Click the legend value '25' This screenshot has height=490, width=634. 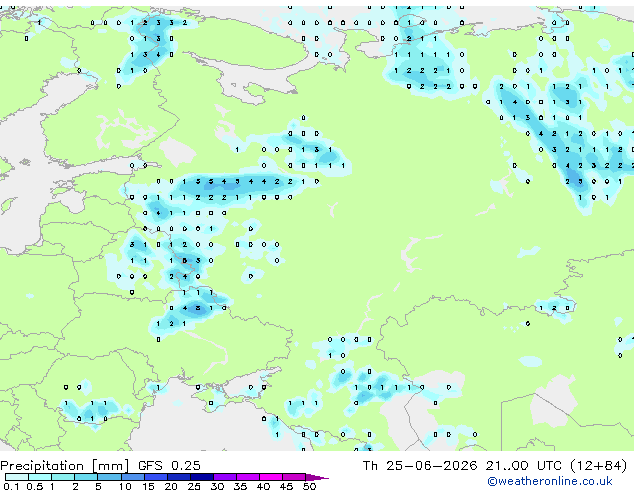[194, 486]
